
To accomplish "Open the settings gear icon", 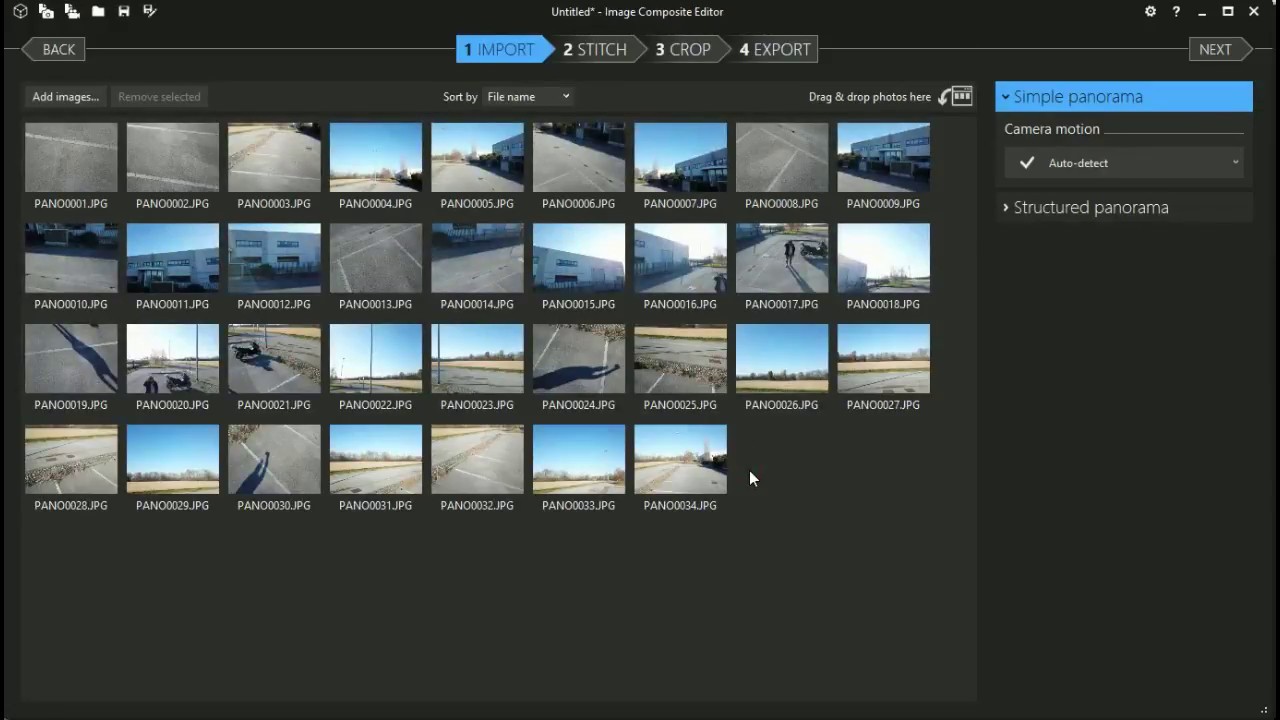I will click(x=1150, y=11).
